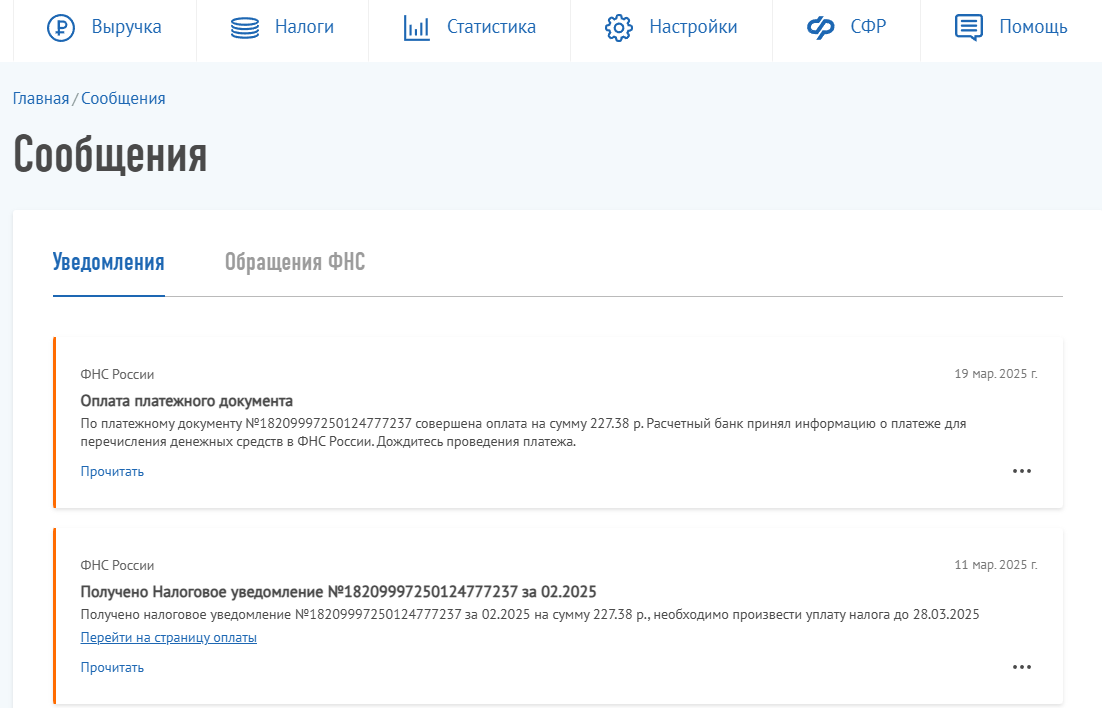Click the Сообщения breadcrumb link
Screen dimensions: 1102x708
click(124, 98)
